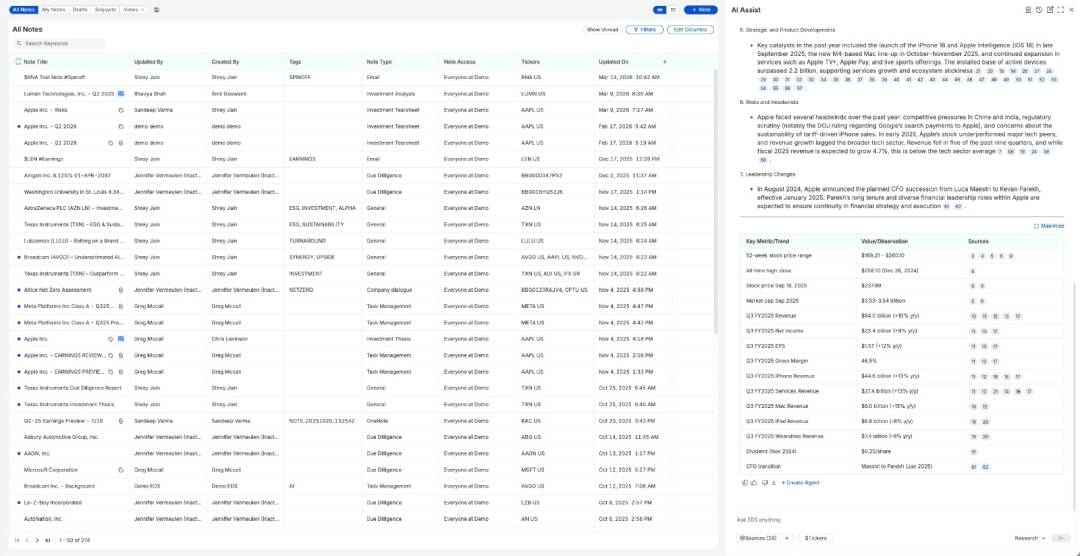Open the AstraZeneca PLC (AZN LN) note
Screen dimensions: 1080x556
pos(74,208)
